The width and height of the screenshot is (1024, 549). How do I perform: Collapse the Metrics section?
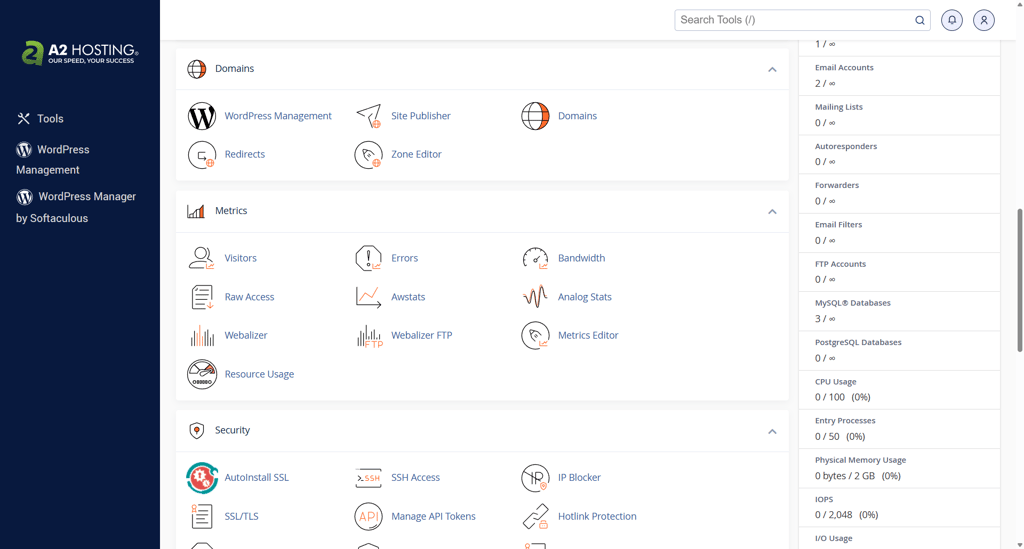772,212
